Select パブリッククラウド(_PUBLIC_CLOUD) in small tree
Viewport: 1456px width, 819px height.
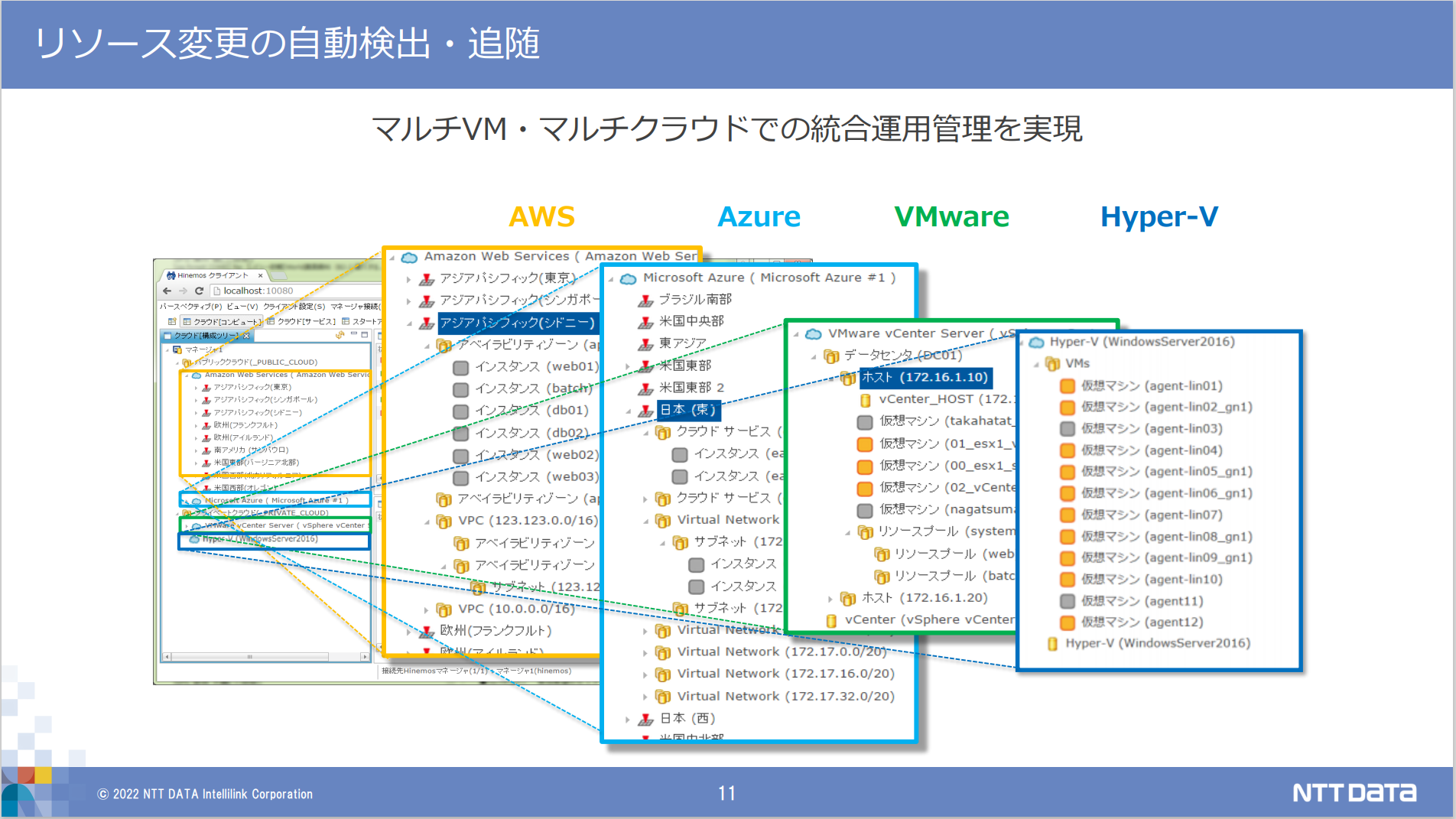[255, 362]
